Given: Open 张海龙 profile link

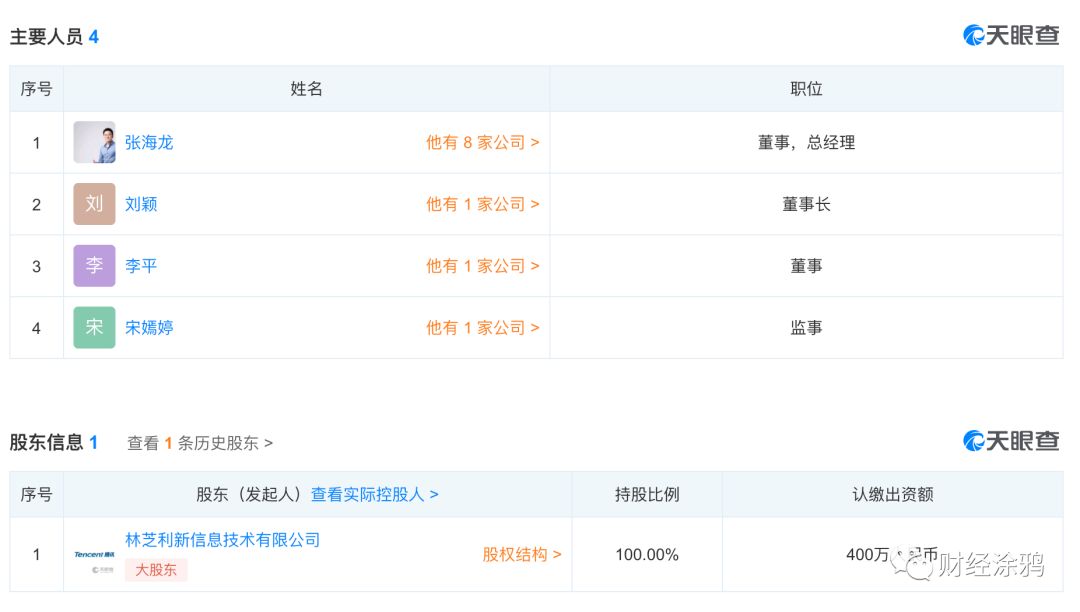Looking at the screenshot, I should tap(149, 143).
